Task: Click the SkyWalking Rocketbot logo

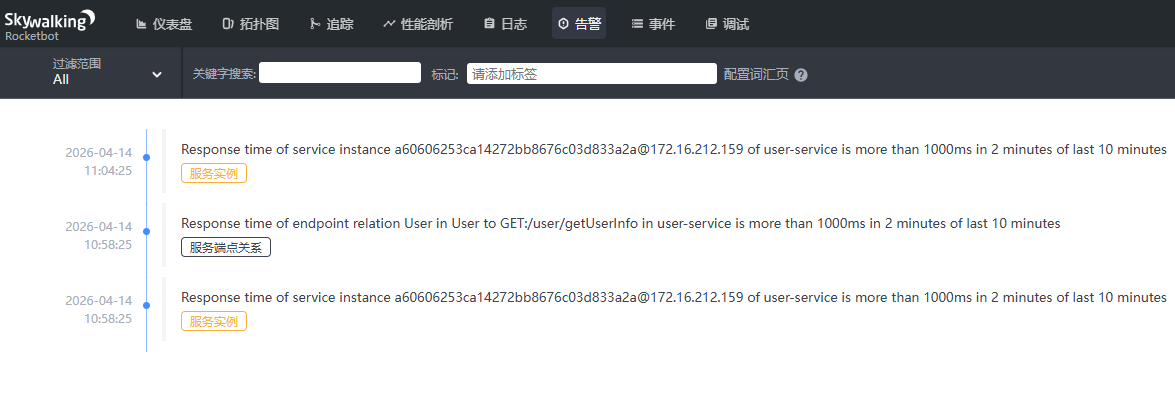Action: point(49,23)
